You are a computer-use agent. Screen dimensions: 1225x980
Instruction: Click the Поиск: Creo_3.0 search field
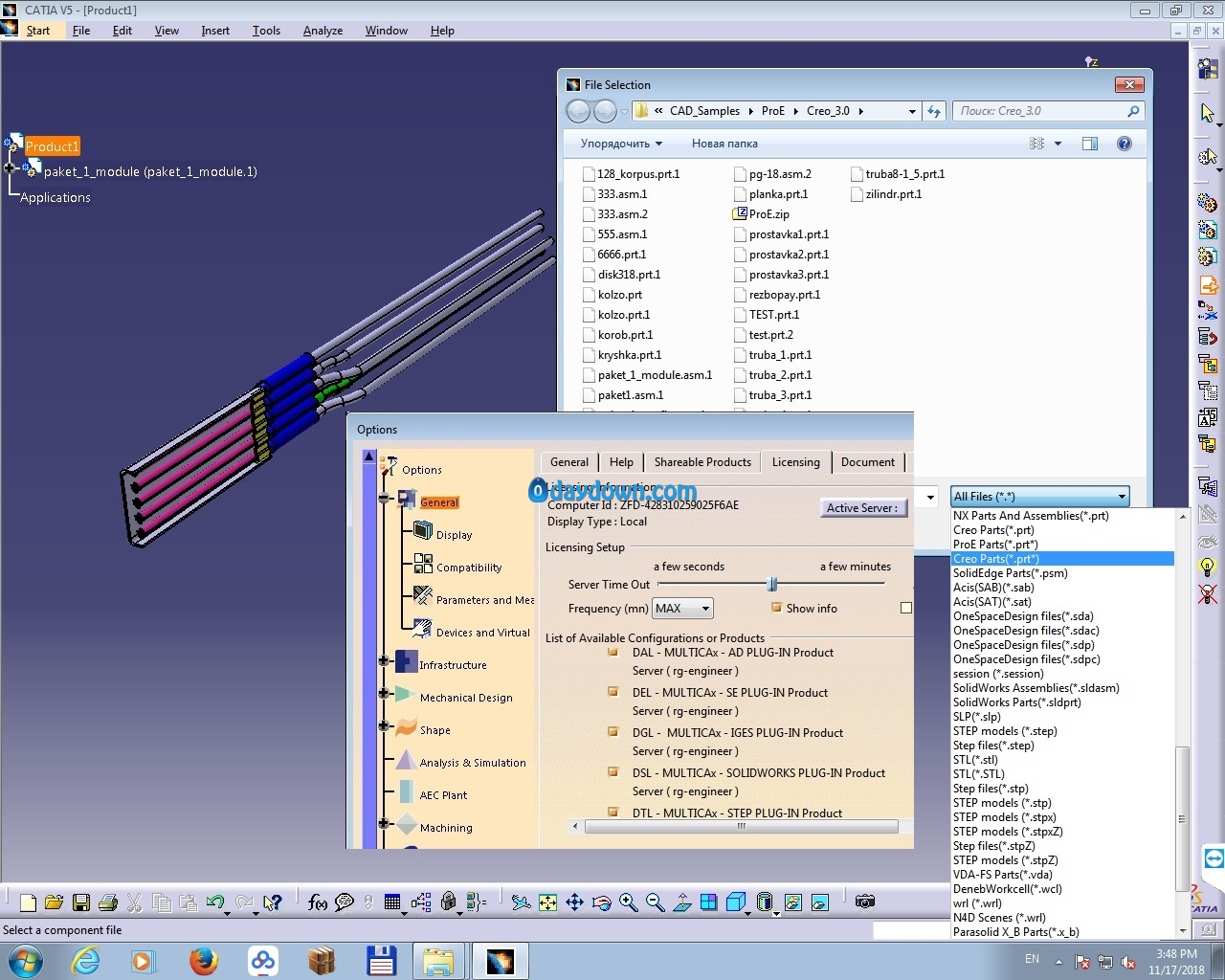[1048, 111]
